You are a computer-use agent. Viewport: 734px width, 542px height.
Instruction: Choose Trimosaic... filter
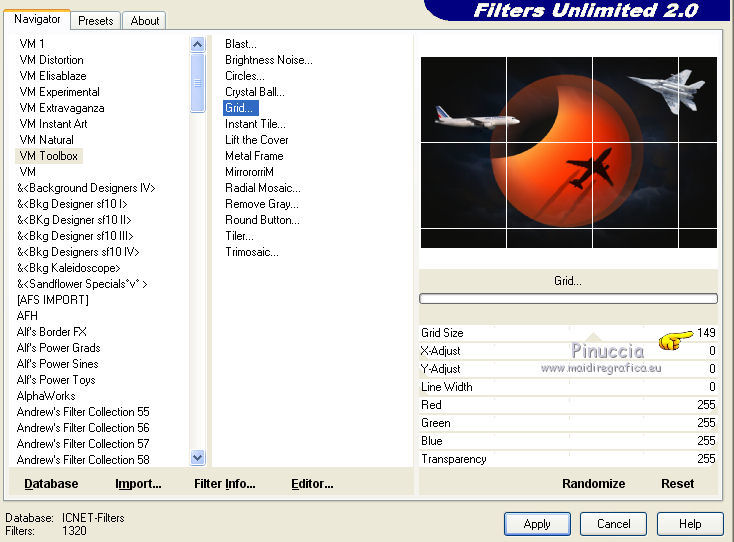[x=252, y=252]
